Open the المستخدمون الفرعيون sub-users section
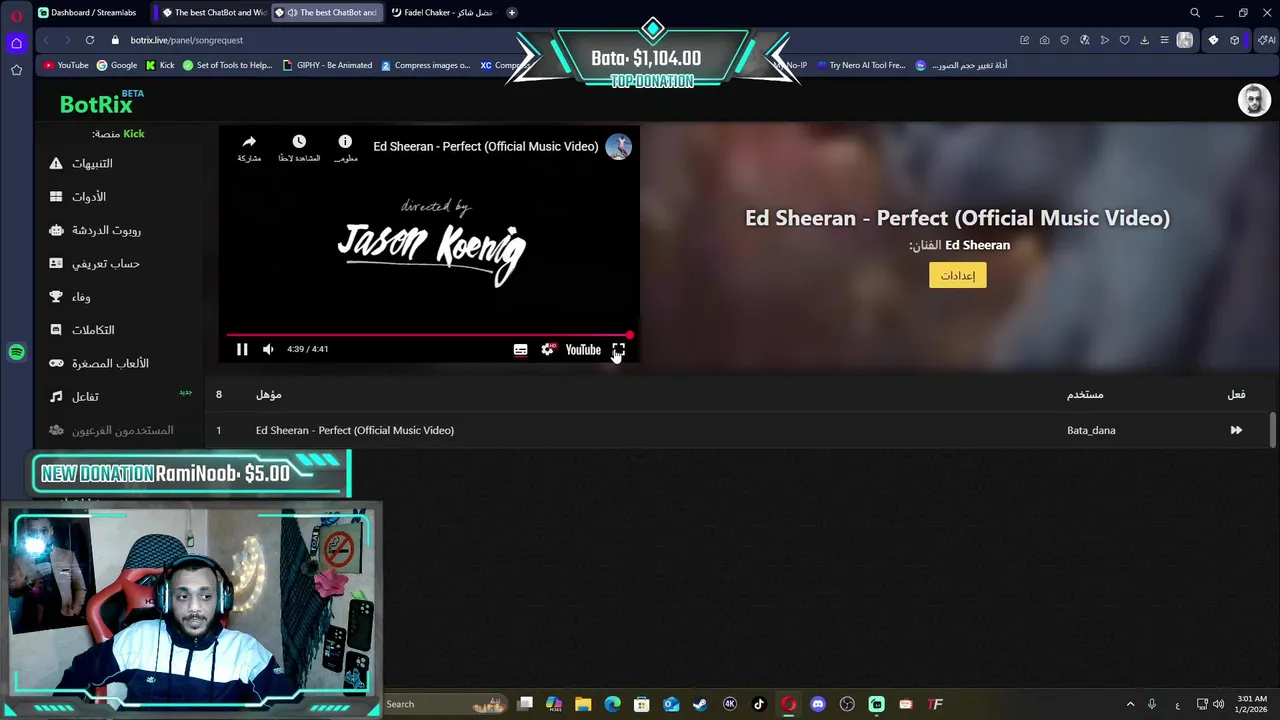This screenshot has height=720, width=1280. coord(112,430)
